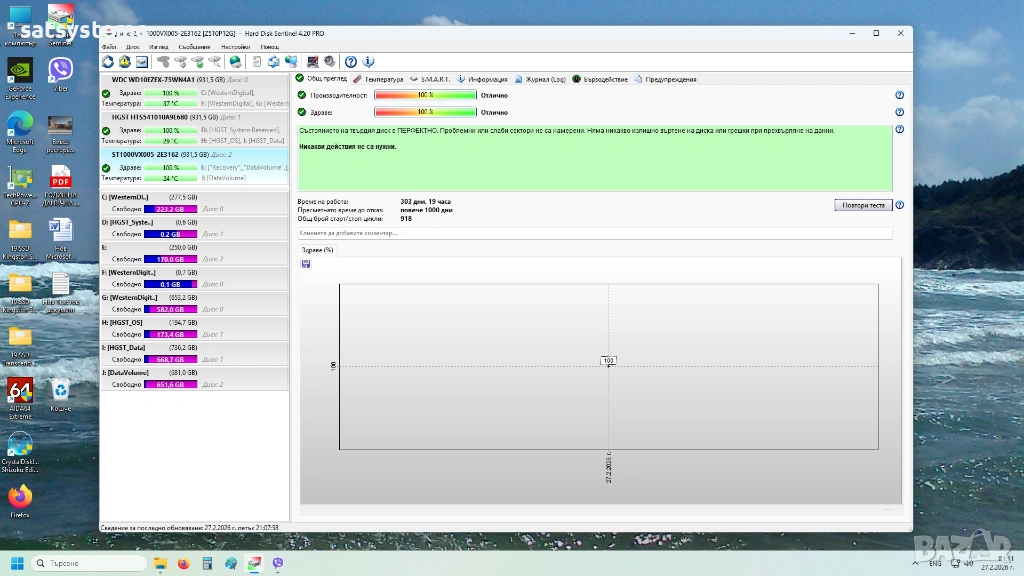Click the comment input field below statistics
This screenshot has width=1024, height=576.
coord(595,233)
